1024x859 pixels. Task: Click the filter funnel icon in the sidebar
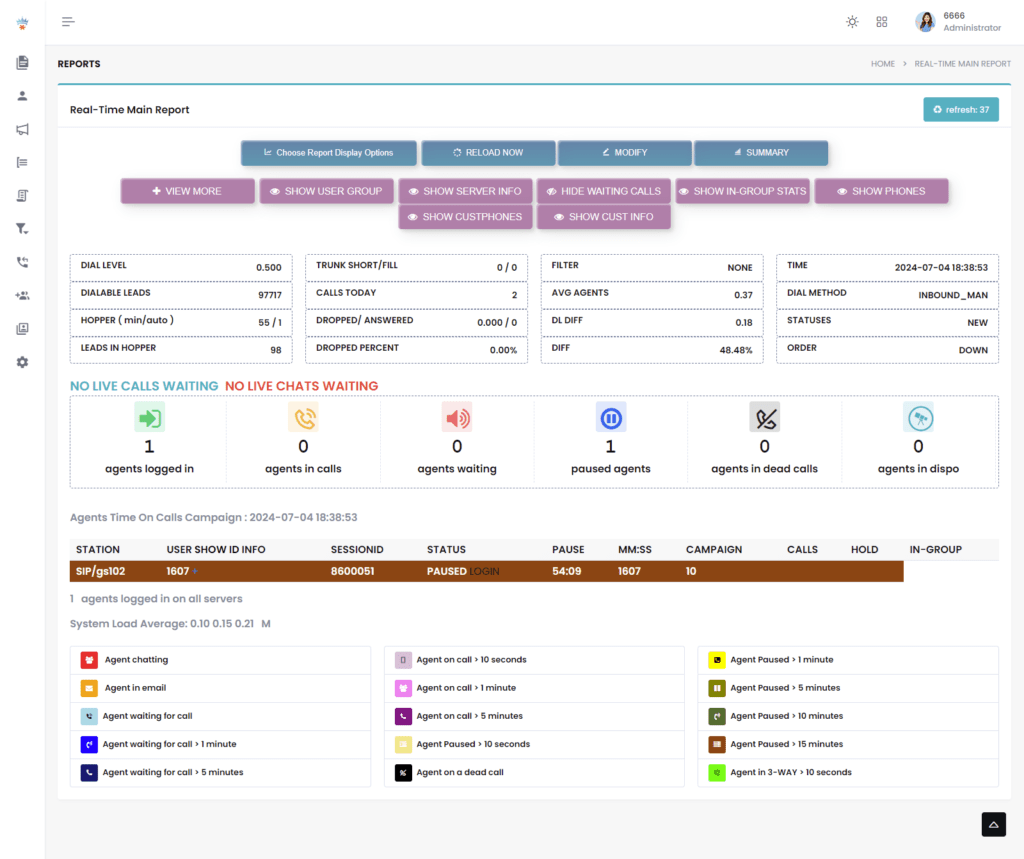click(x=22, y=229)
